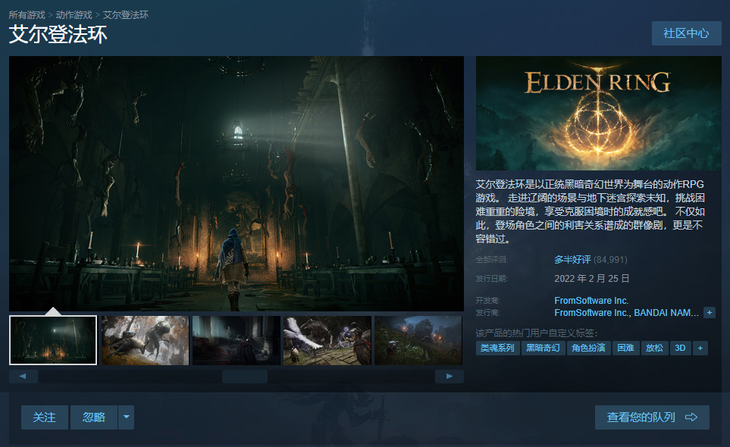Expand the publisher list plus button
Viewport: 730px width, 447px height.
(709, 313)
